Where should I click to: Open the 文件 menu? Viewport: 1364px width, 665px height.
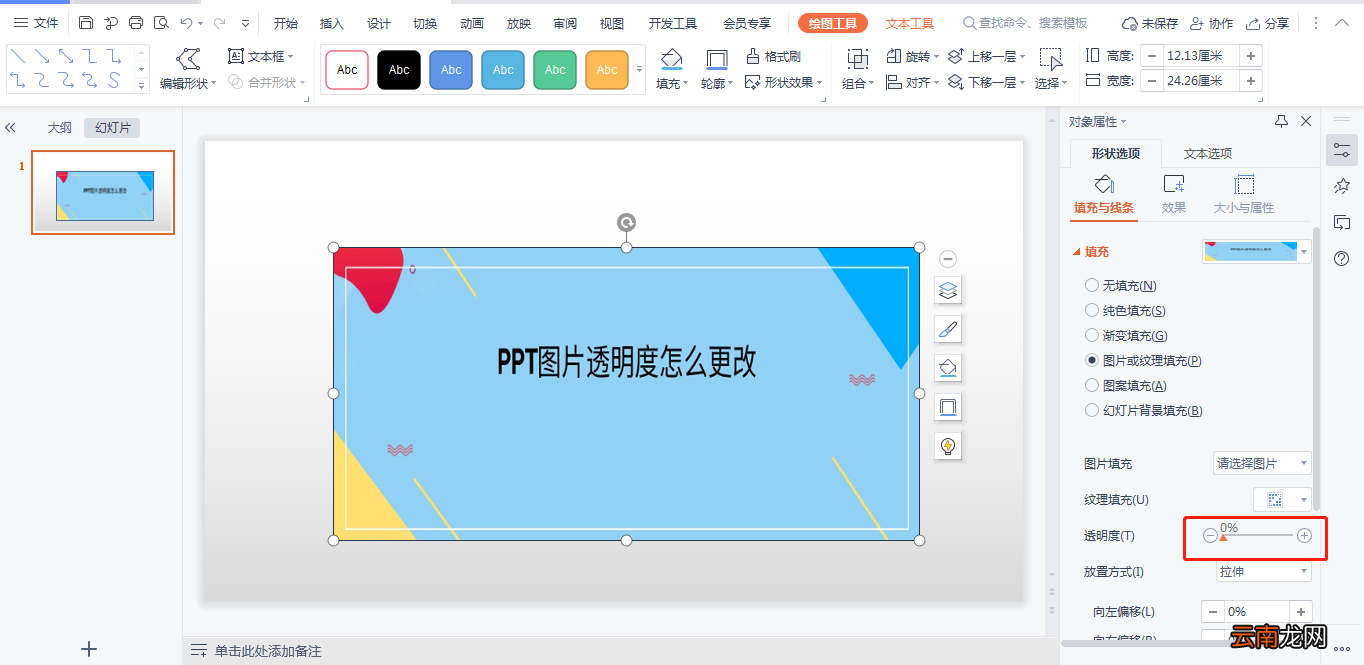tap(37, 22)
